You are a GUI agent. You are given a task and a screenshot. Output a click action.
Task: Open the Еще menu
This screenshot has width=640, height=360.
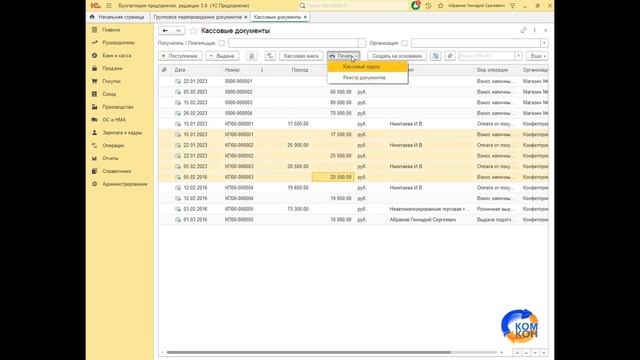[x=537, y=56]
